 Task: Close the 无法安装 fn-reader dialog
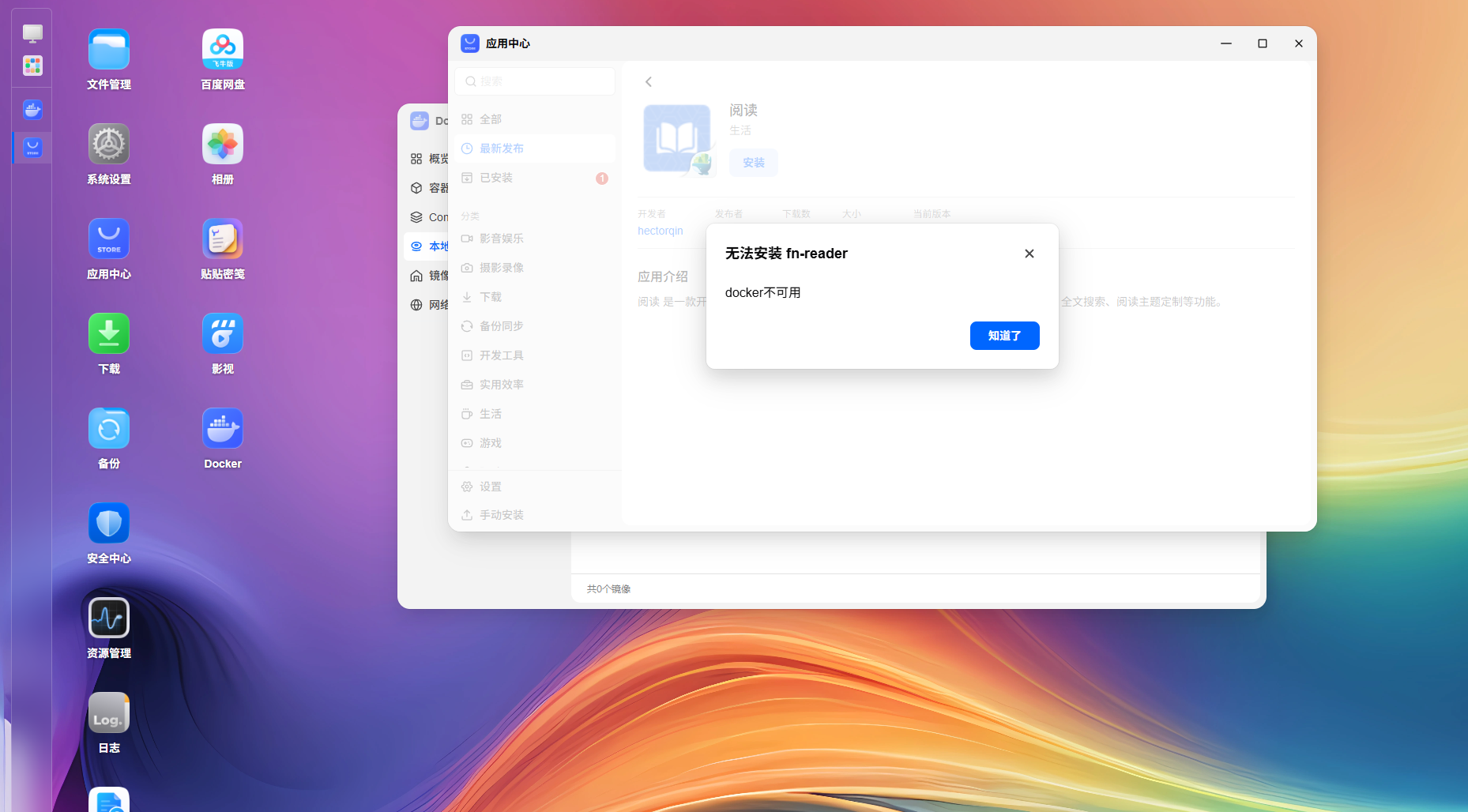1029,254
